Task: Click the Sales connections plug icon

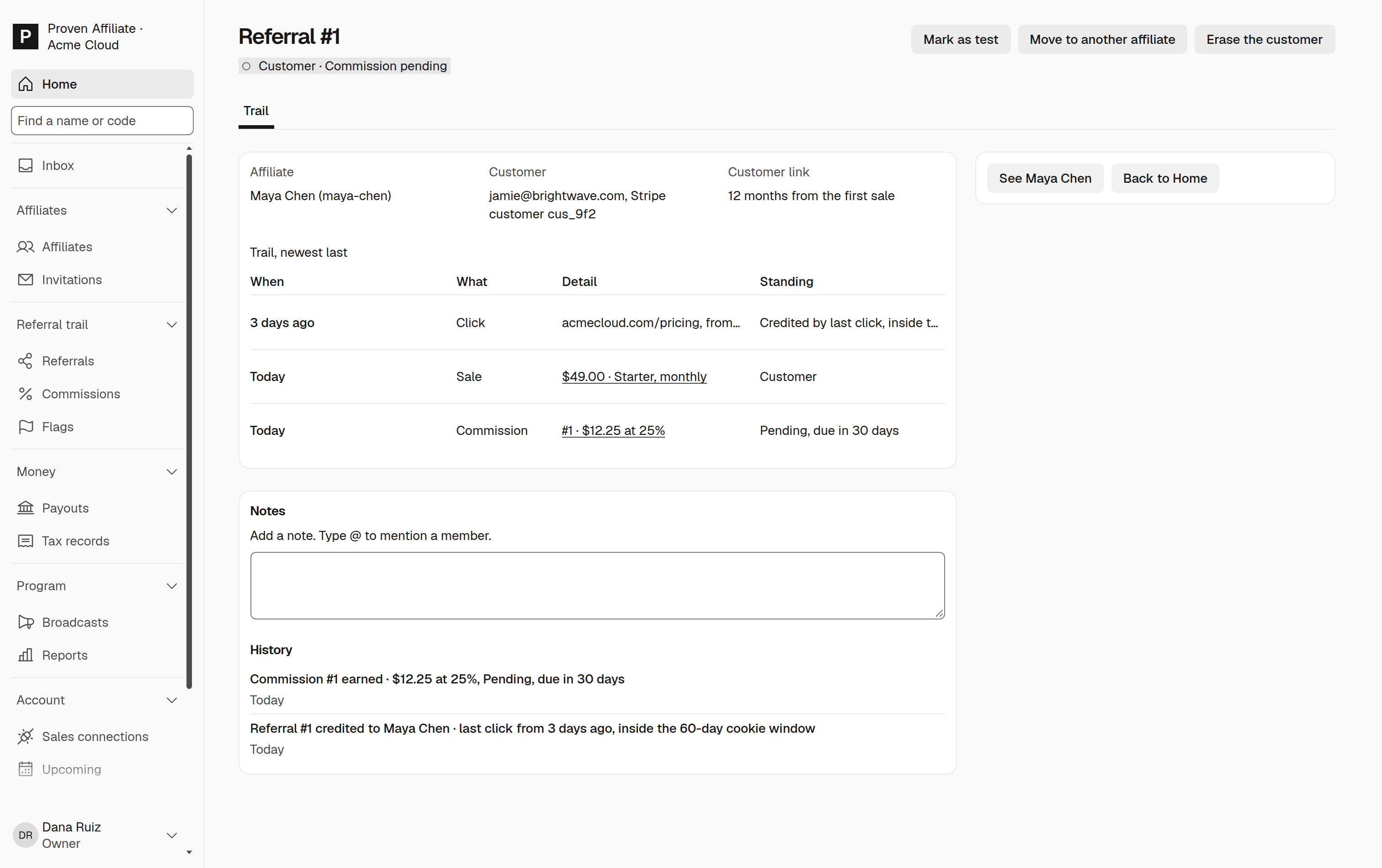Action: pos(25,736)
